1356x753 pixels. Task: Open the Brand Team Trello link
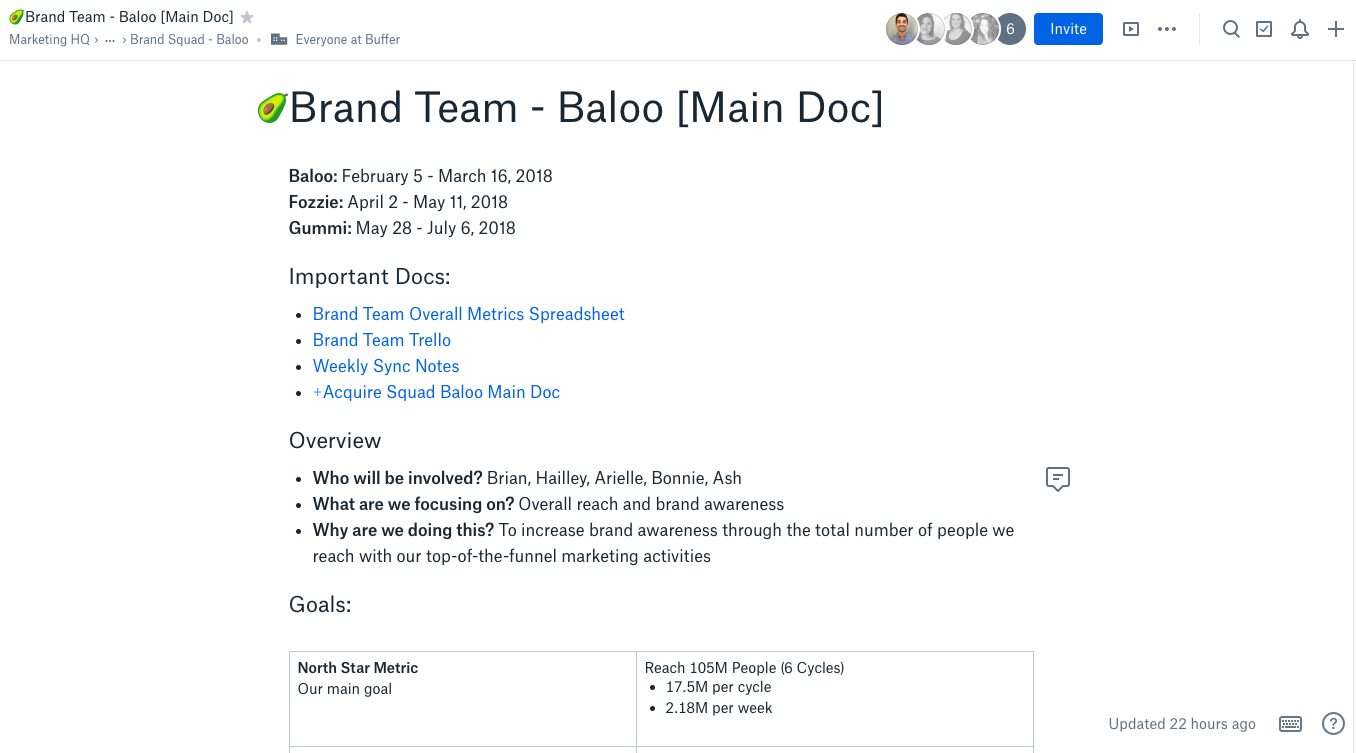pos(381,340)
